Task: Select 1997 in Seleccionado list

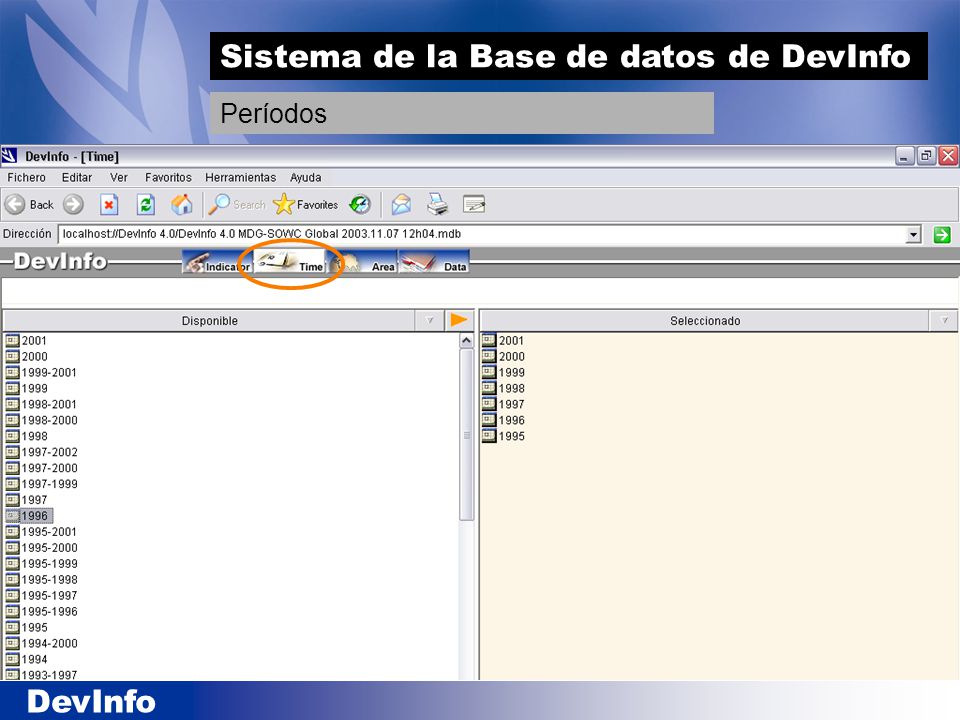Action: point(503,404)
